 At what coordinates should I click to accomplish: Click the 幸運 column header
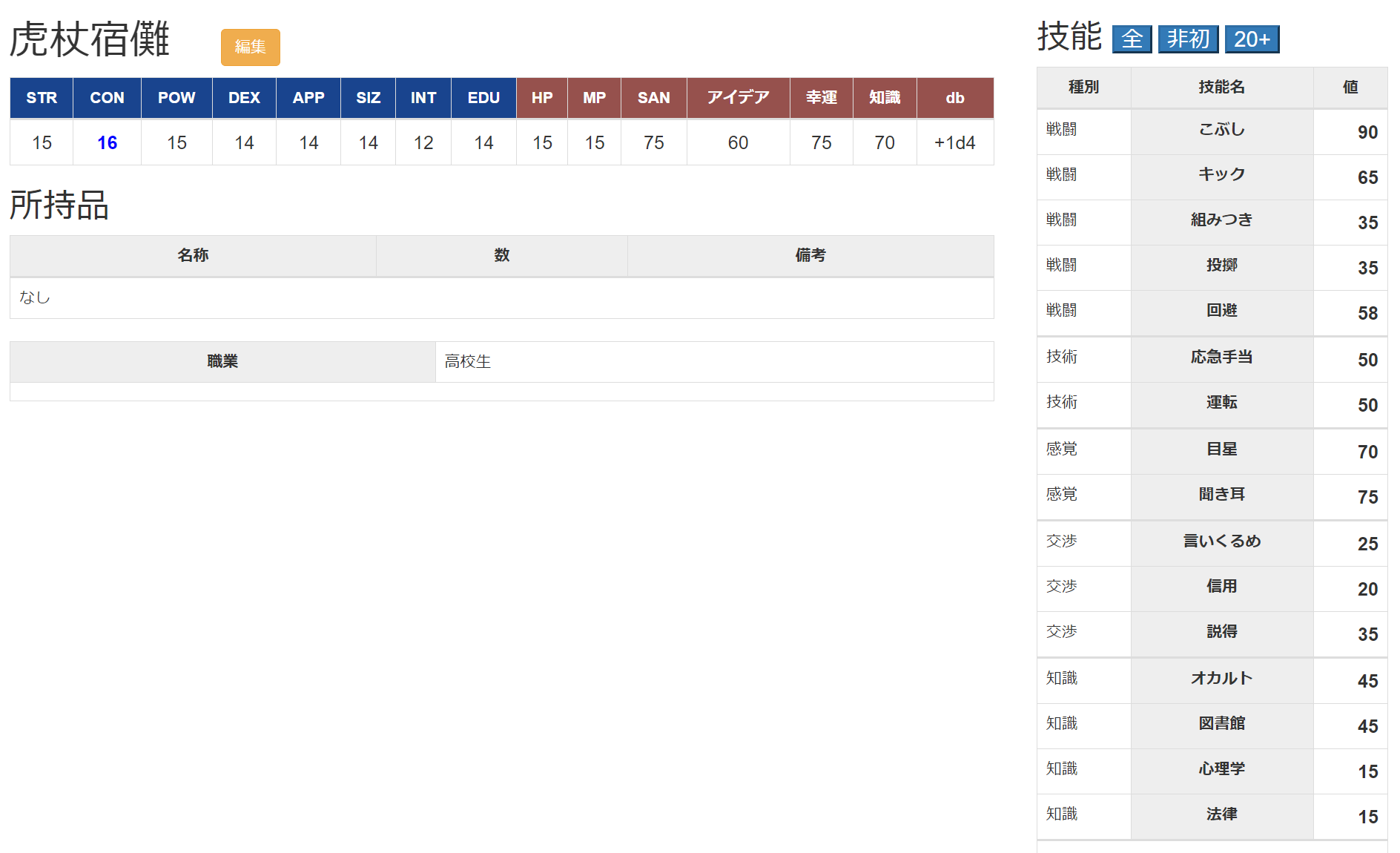click(821, 98)
